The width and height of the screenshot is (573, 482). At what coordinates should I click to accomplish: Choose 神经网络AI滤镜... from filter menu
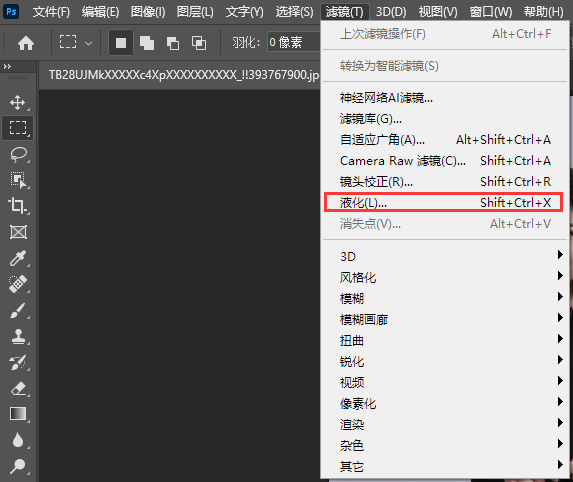tap(445, 98)
